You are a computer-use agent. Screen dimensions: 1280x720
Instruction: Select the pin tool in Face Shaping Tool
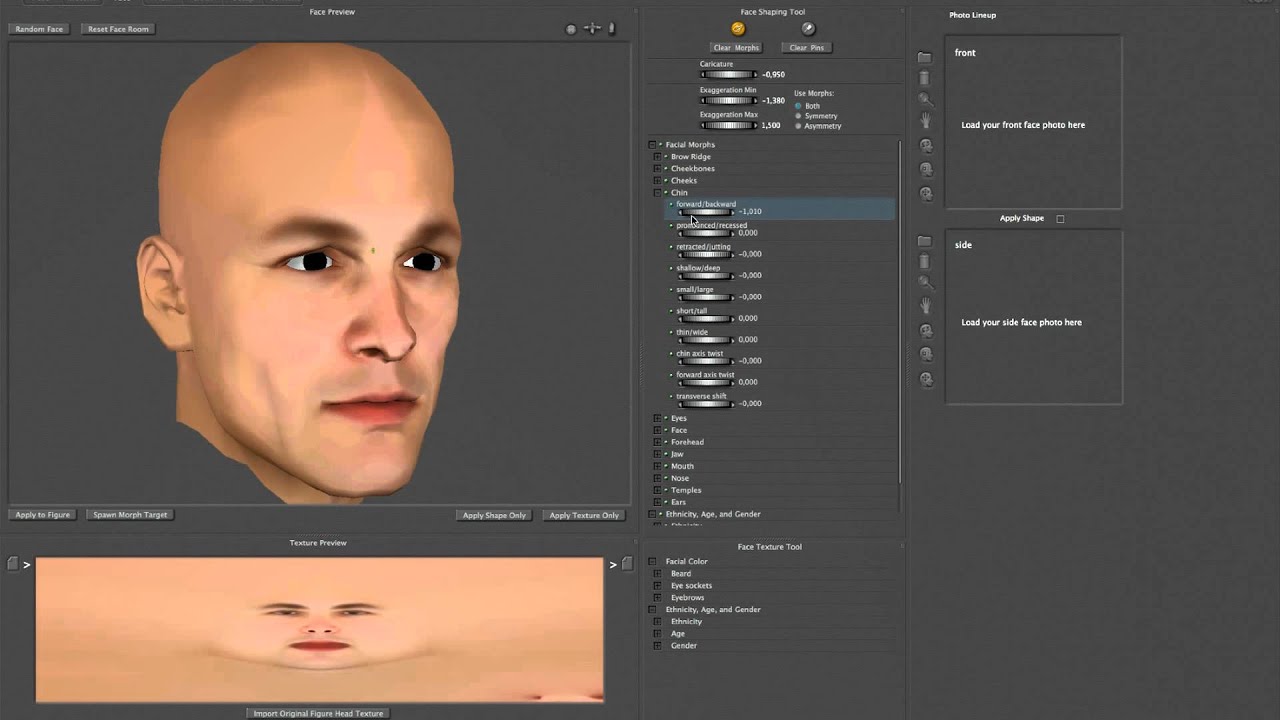(x=808, y=29)
